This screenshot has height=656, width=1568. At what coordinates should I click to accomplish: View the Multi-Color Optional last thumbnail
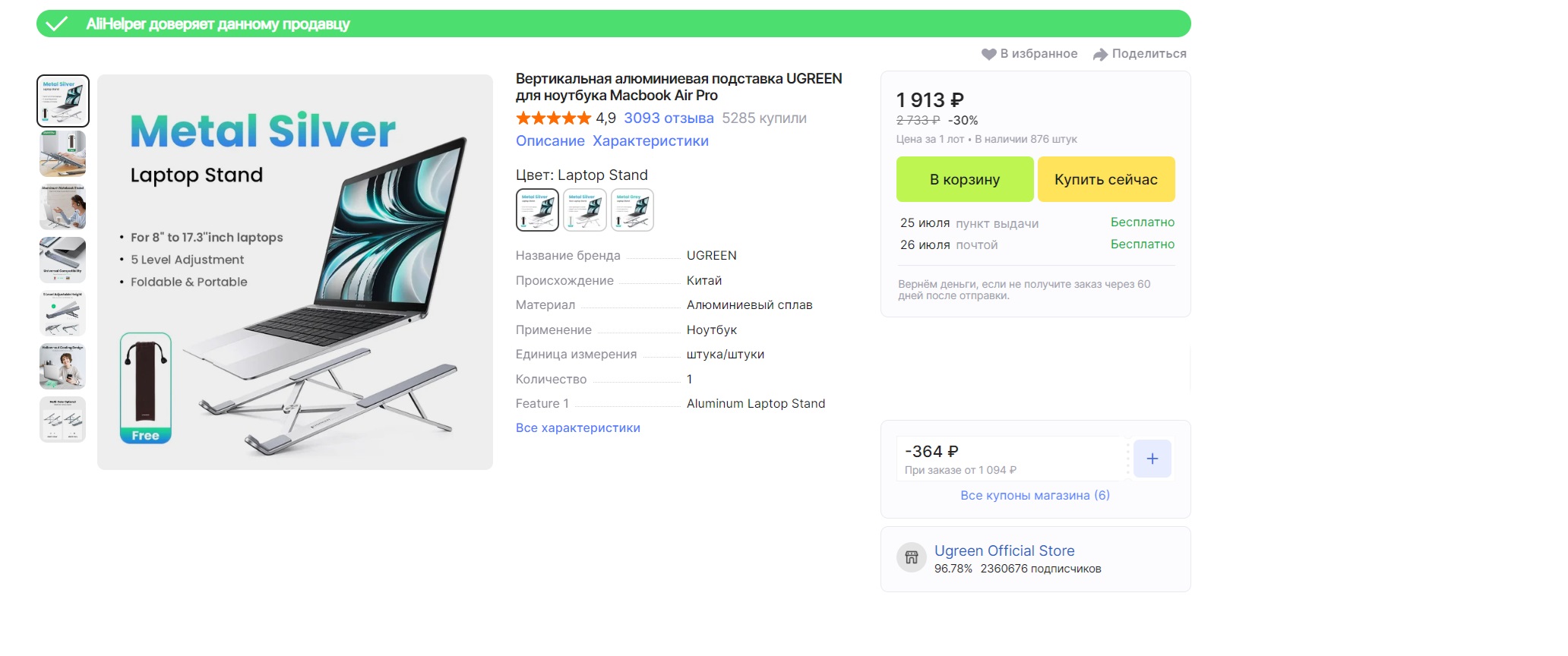click(x=63, y=420)
